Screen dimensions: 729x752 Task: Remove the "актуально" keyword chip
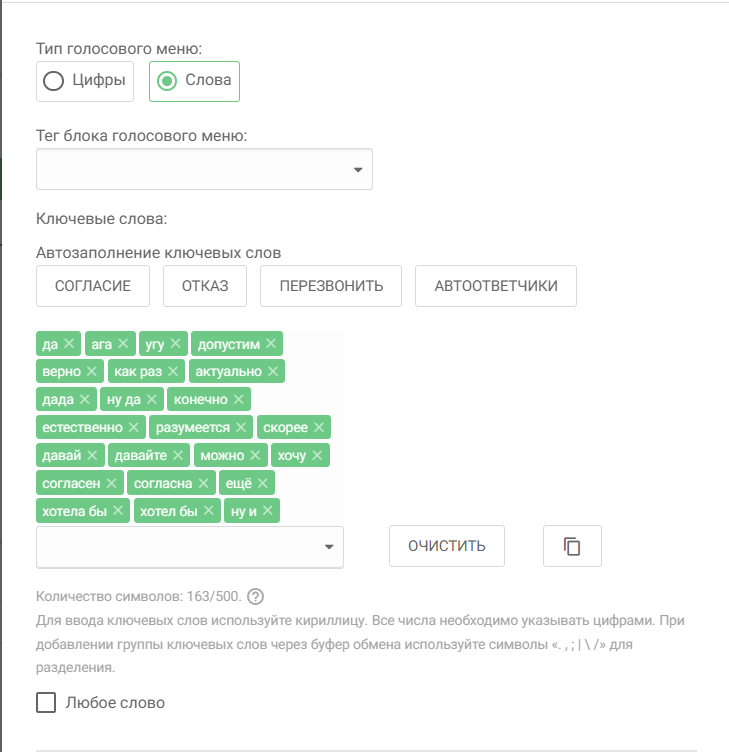[x=273, y=372]
